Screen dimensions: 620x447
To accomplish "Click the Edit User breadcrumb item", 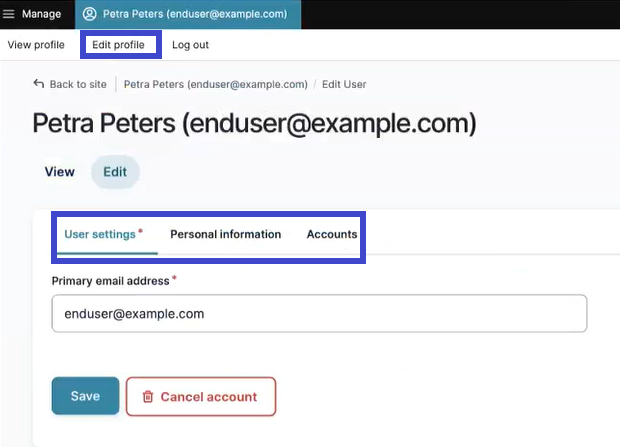I will (344, 85).
